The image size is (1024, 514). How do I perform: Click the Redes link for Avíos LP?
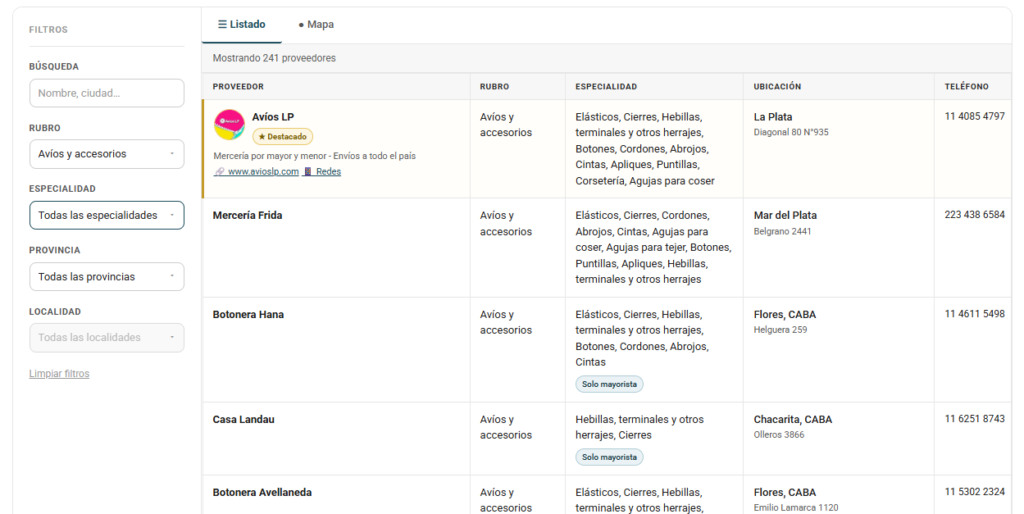pyautogui.click(x=328, y=172)
